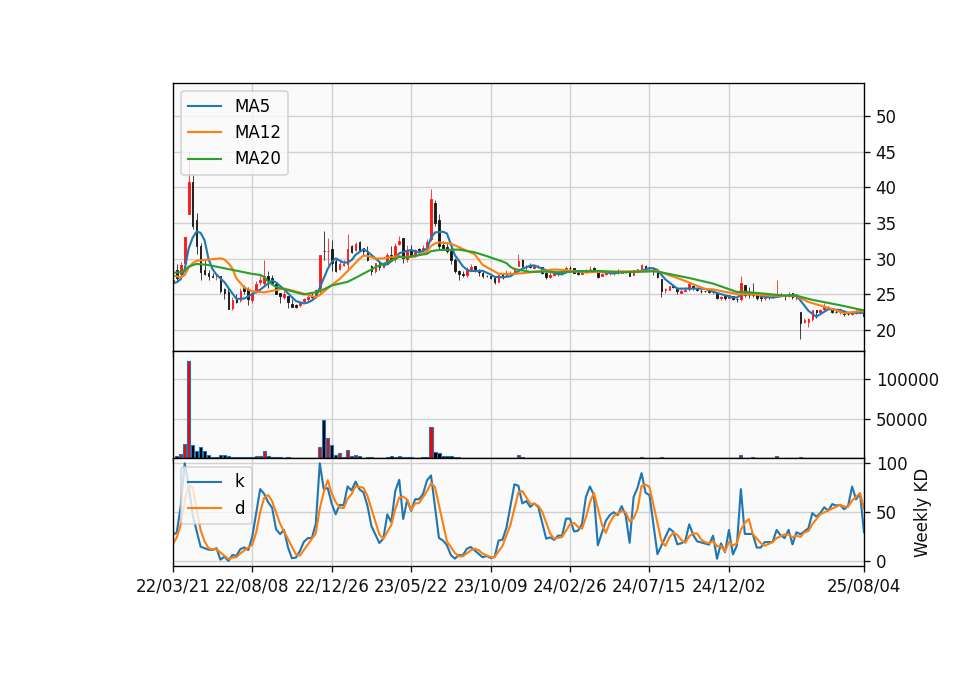Click volume axis value 100000
960x690 pixels.
coord(907,380)
